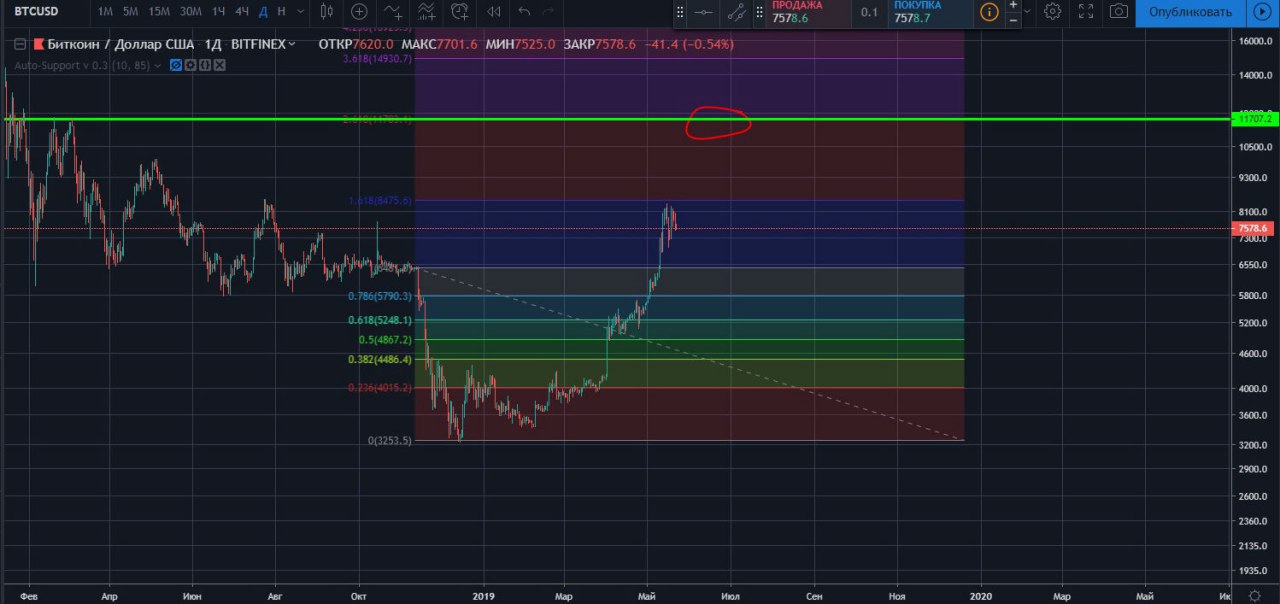Select the trend line drawing tool
1280x604 pixels.
click(736, 13)
